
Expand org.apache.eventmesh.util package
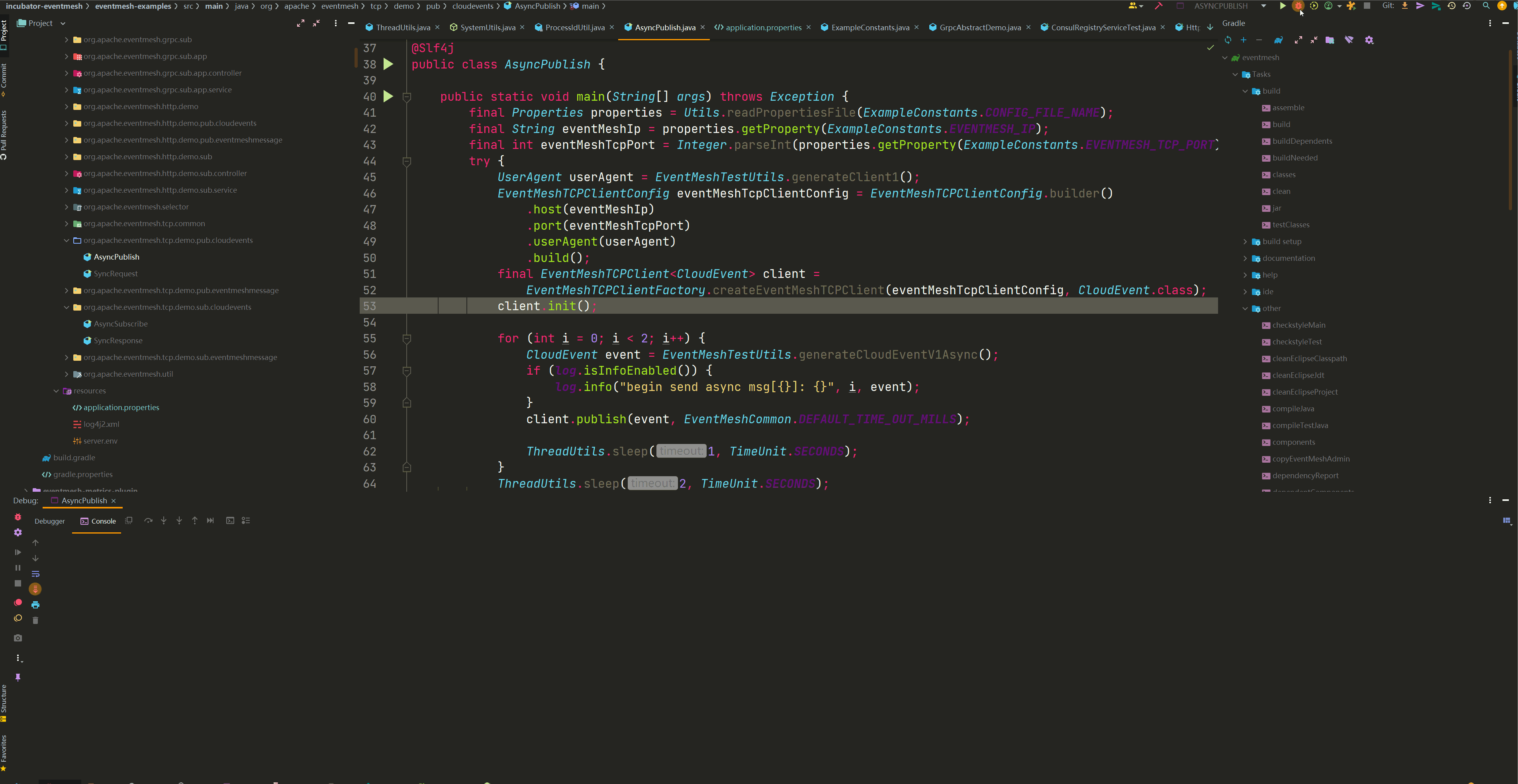point(67,374)
